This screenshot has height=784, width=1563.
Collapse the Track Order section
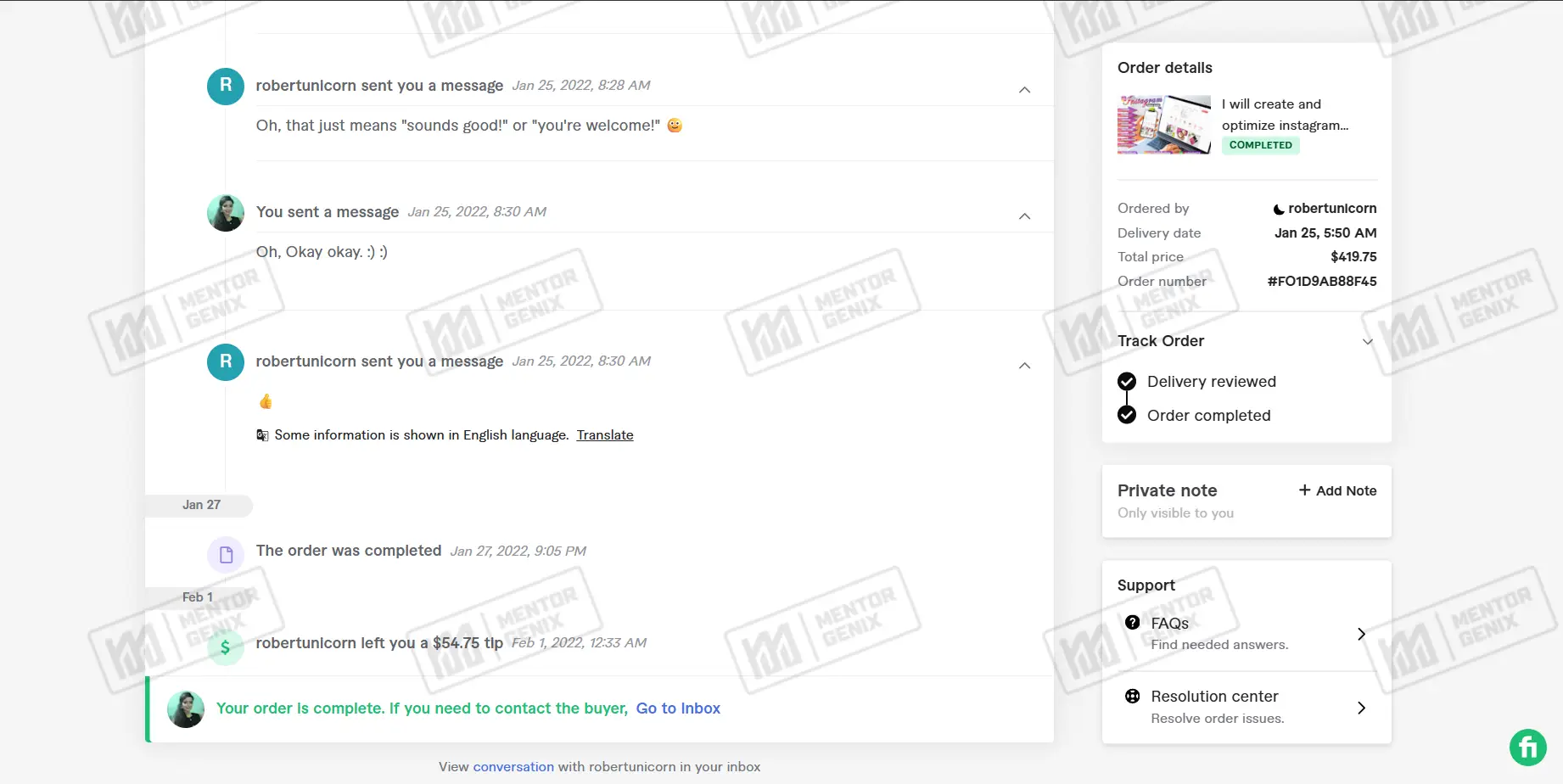pyautogui.click(x=1368, y=342)
